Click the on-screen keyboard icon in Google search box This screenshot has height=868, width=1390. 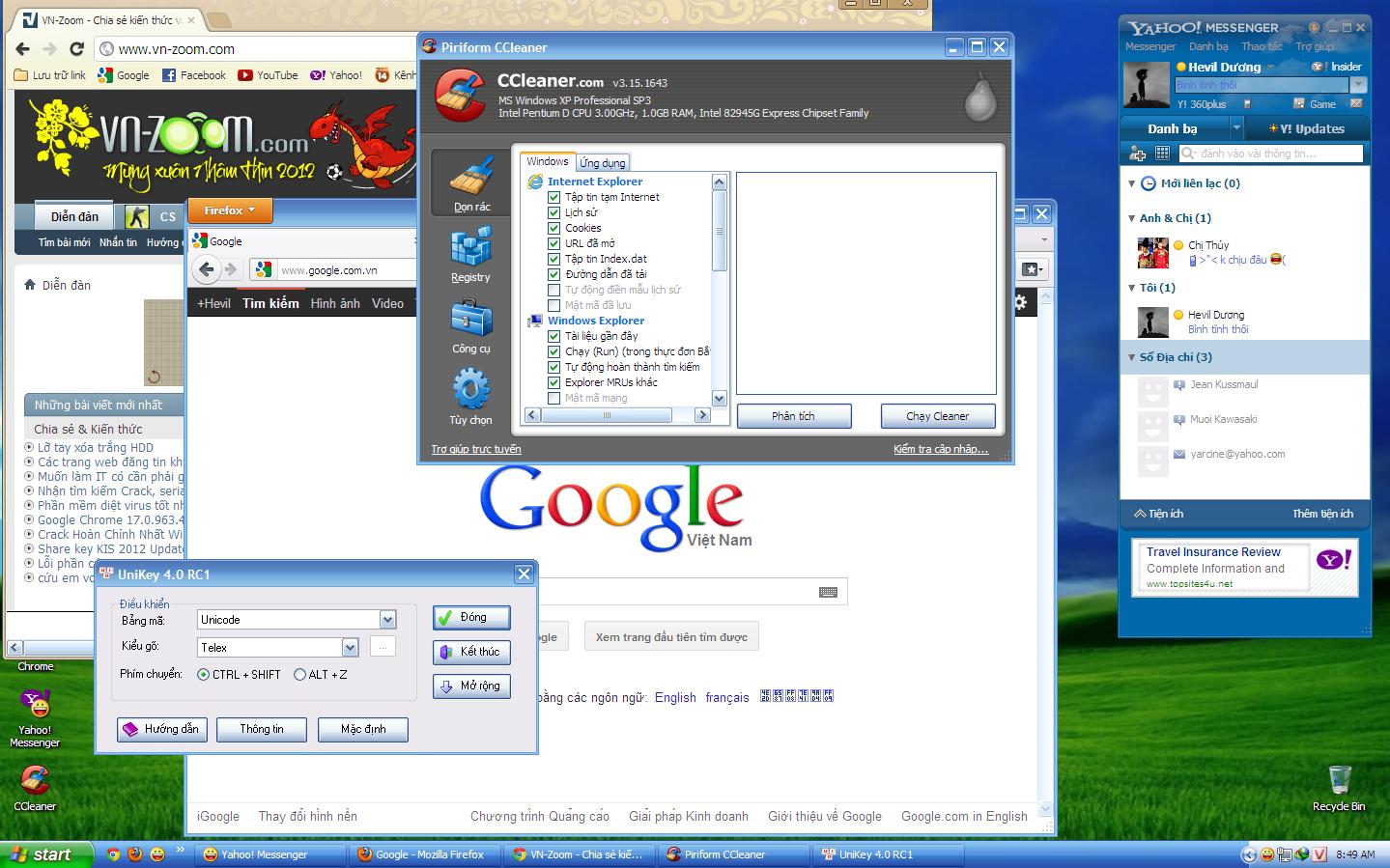[828, 592]
